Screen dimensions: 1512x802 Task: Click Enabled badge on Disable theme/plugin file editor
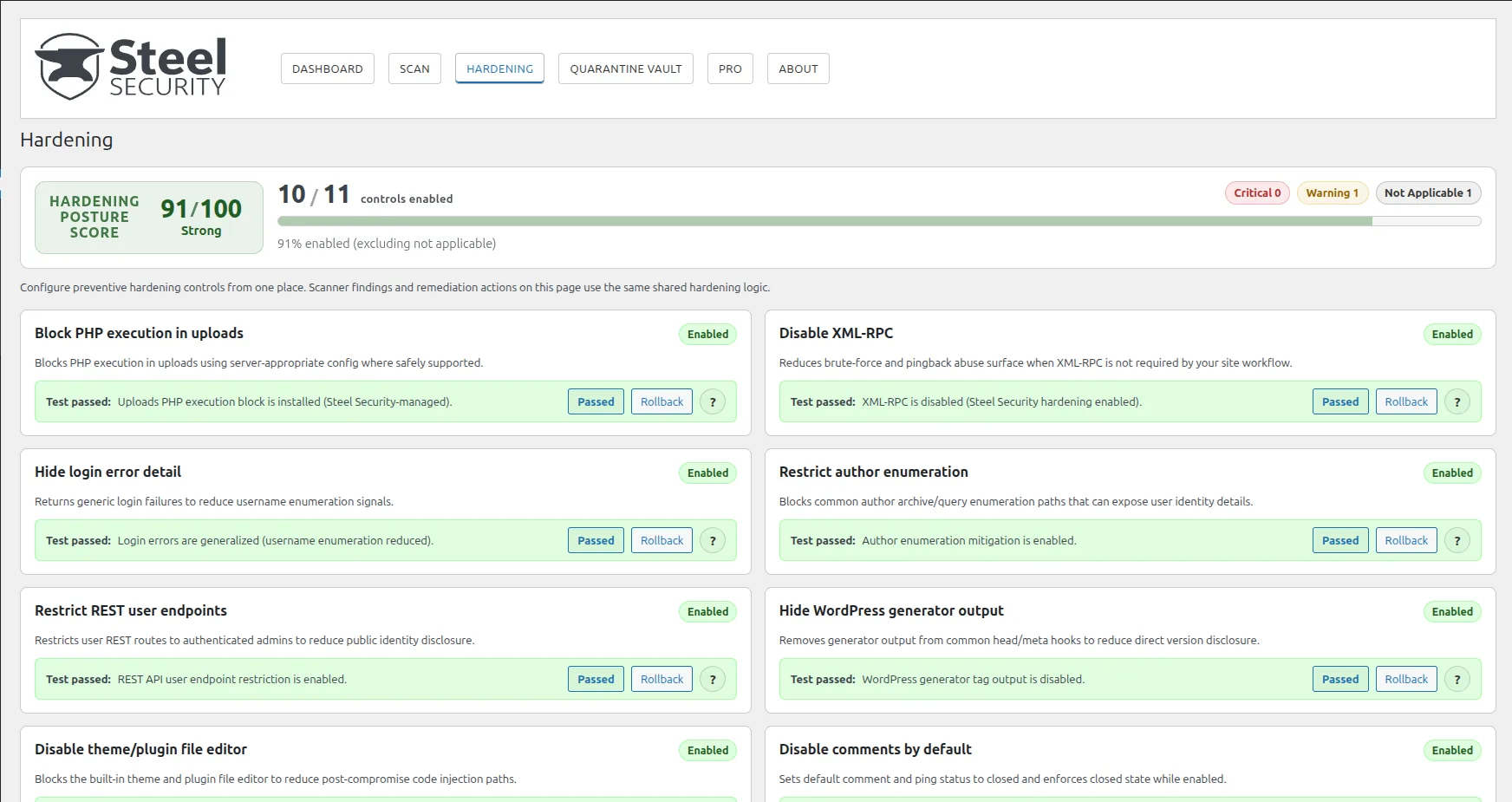(x=707, y=750)
